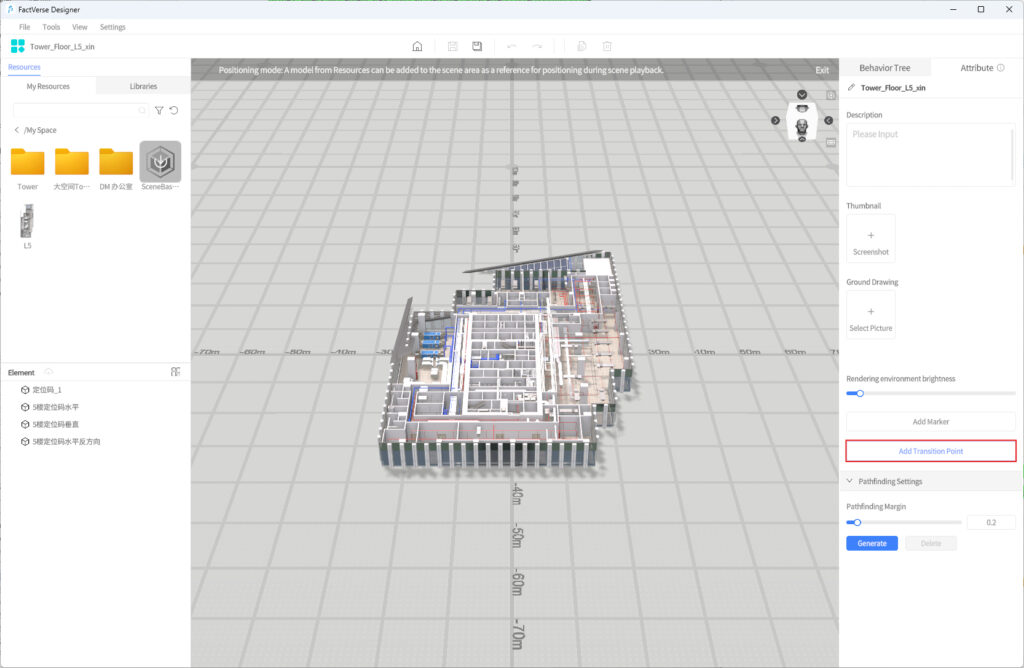Click view cube left rotate arrow

click(x=775, y=121)
